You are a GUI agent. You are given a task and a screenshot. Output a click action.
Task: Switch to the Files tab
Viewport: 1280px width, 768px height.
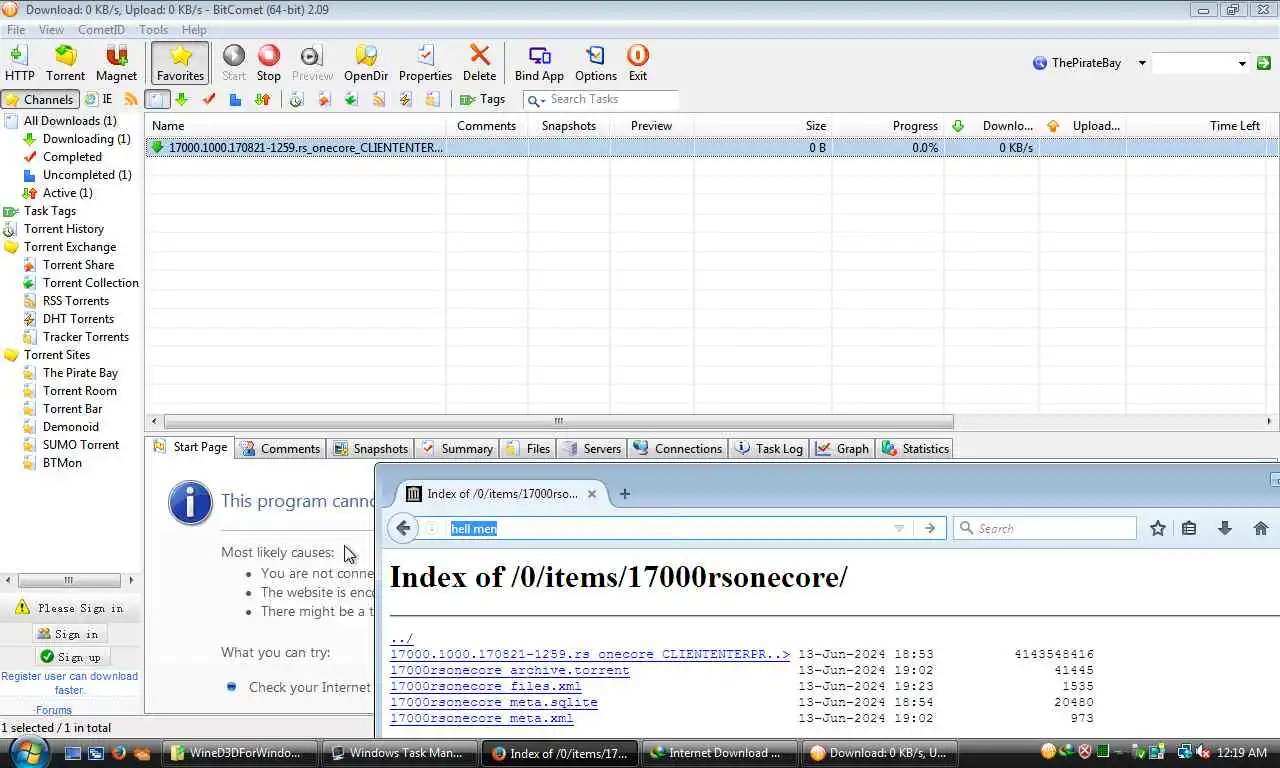(528, 449)
